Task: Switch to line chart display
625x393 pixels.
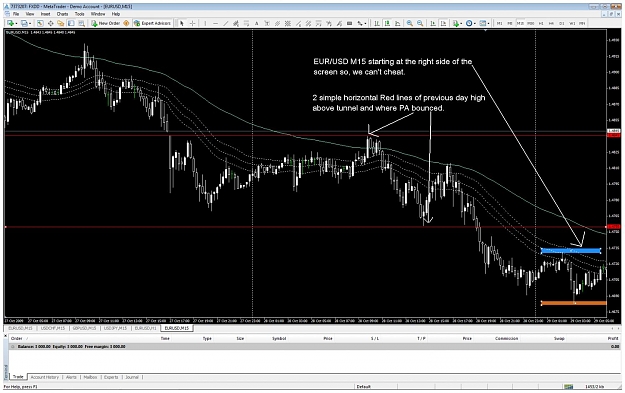Action: click(398, 23)
